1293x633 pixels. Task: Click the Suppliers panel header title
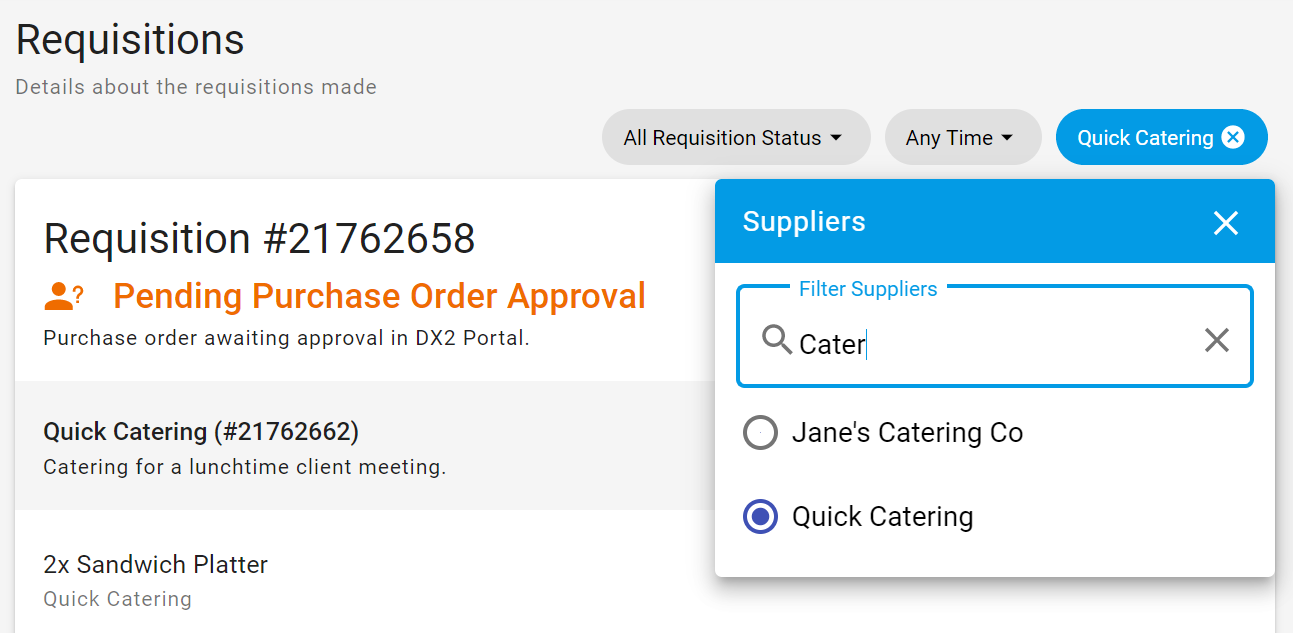click(x=804, y=221)
